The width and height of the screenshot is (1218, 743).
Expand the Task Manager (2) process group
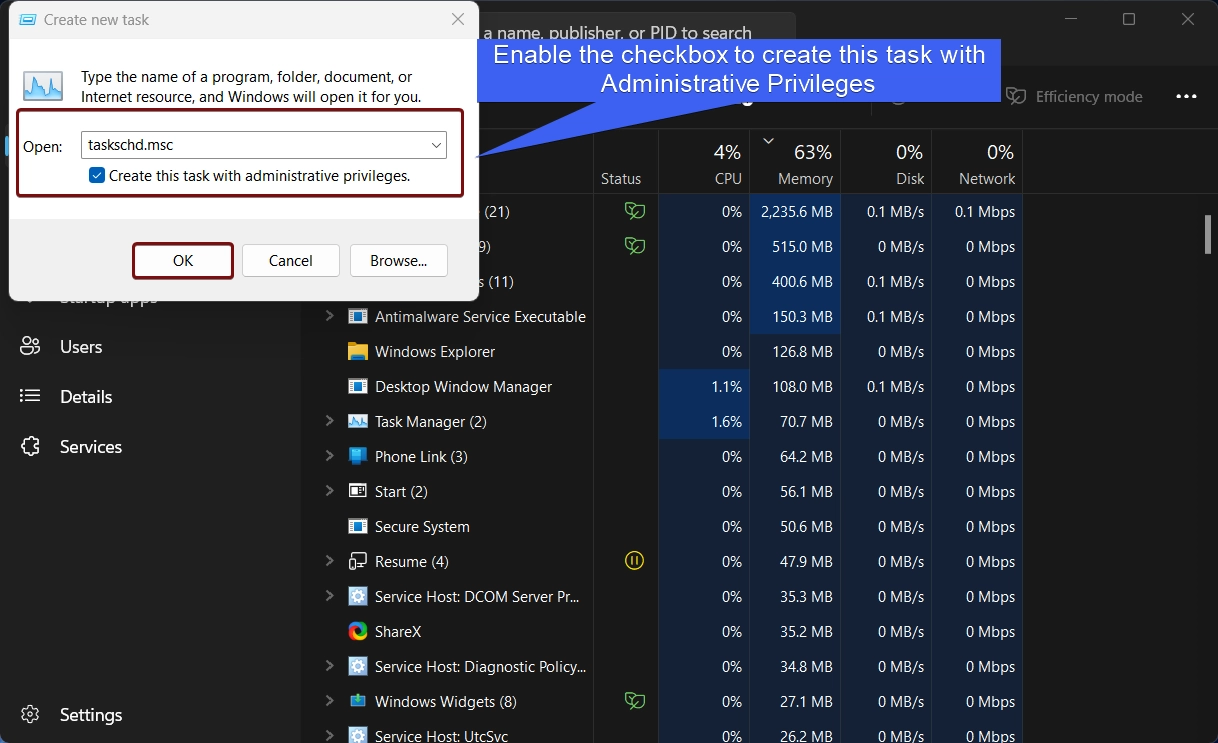click(329, 421)
